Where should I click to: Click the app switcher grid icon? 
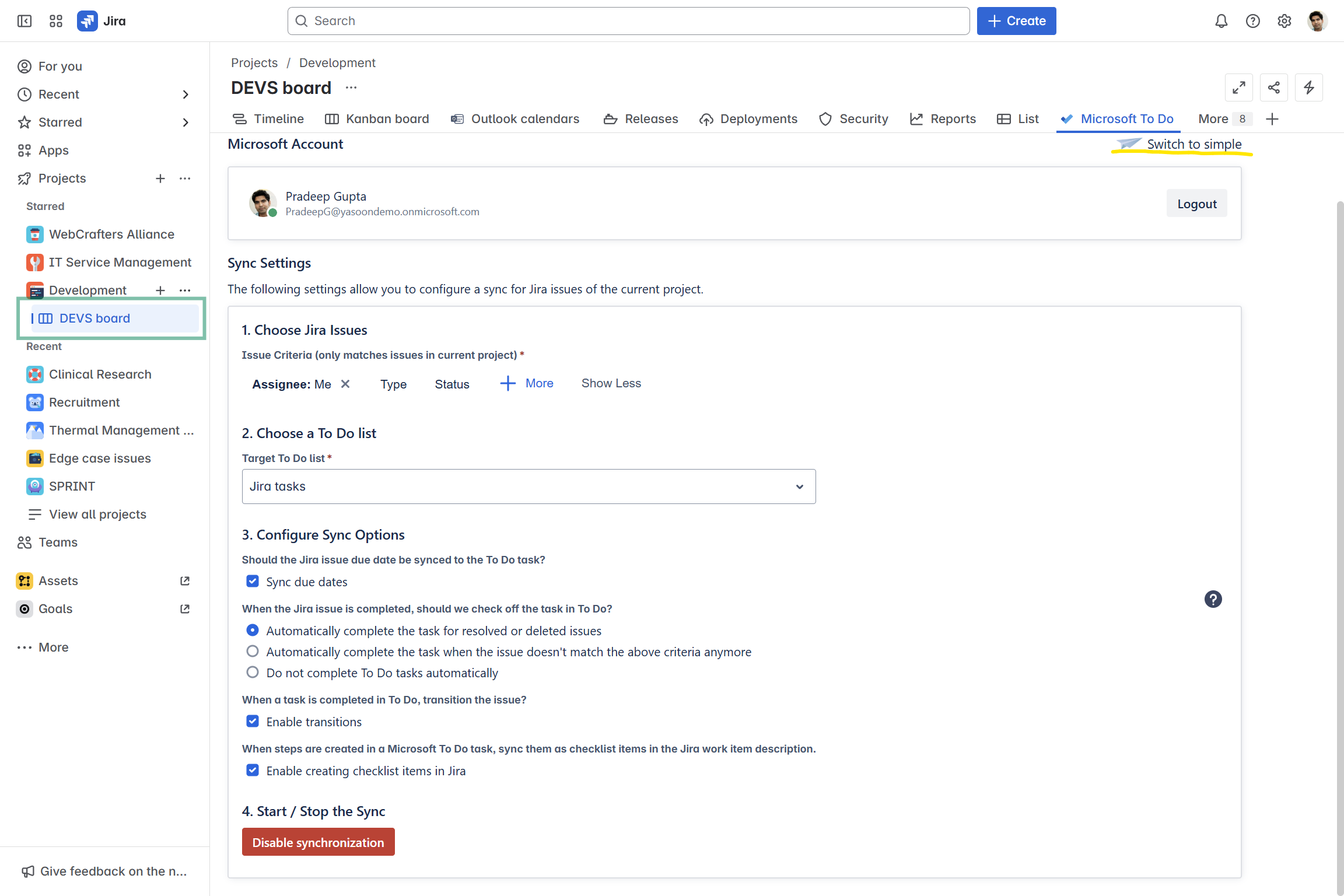click(56, 21)
